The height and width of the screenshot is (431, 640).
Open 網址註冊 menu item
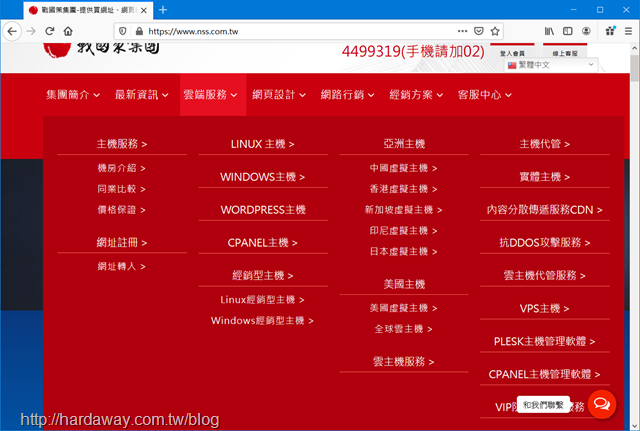(122, 243)
